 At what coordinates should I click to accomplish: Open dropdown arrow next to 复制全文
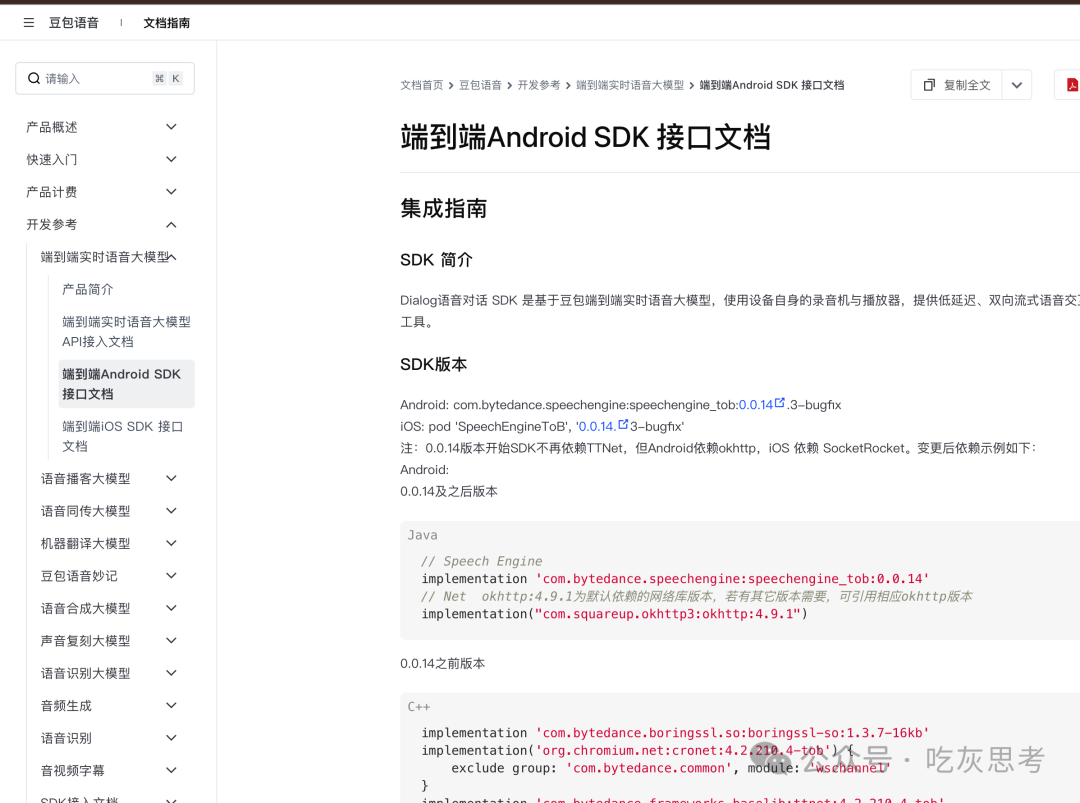[1017, 85]
